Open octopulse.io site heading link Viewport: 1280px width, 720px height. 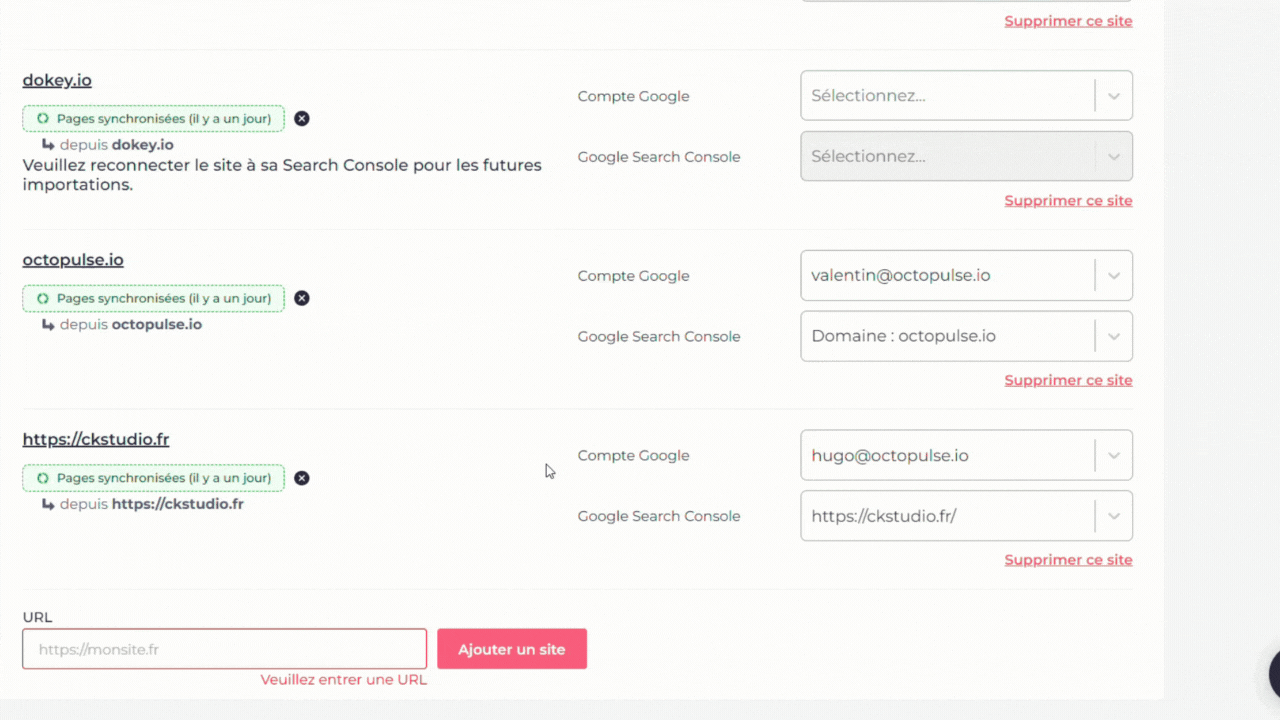(x=73, y=260)
